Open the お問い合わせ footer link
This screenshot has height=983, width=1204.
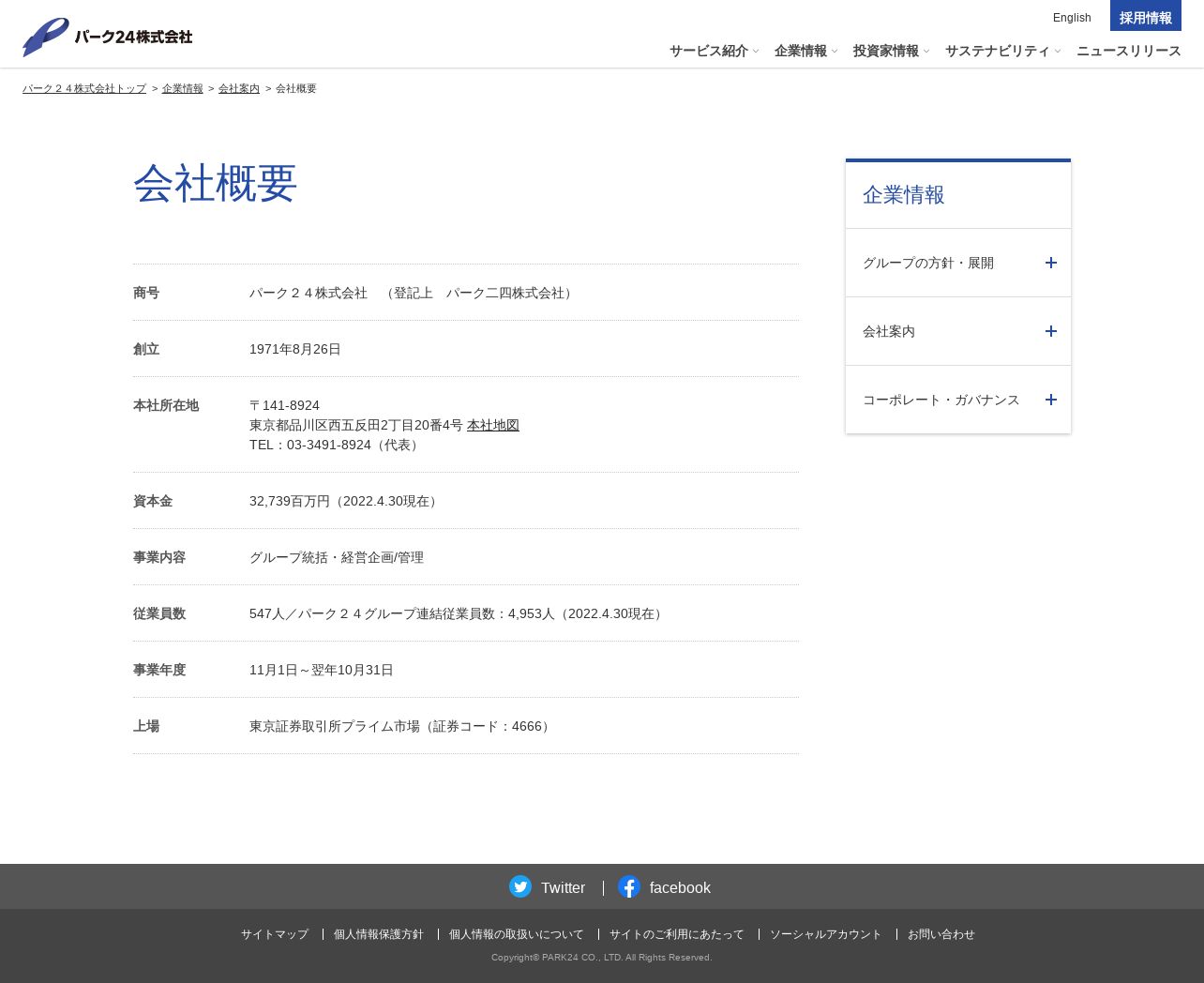(x=941, y=934)
